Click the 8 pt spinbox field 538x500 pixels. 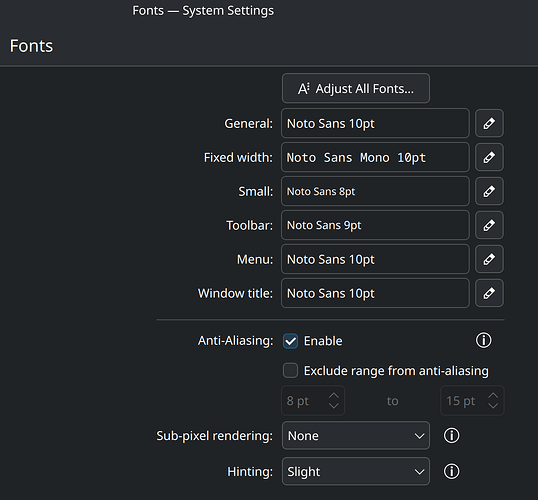point(313,400)
